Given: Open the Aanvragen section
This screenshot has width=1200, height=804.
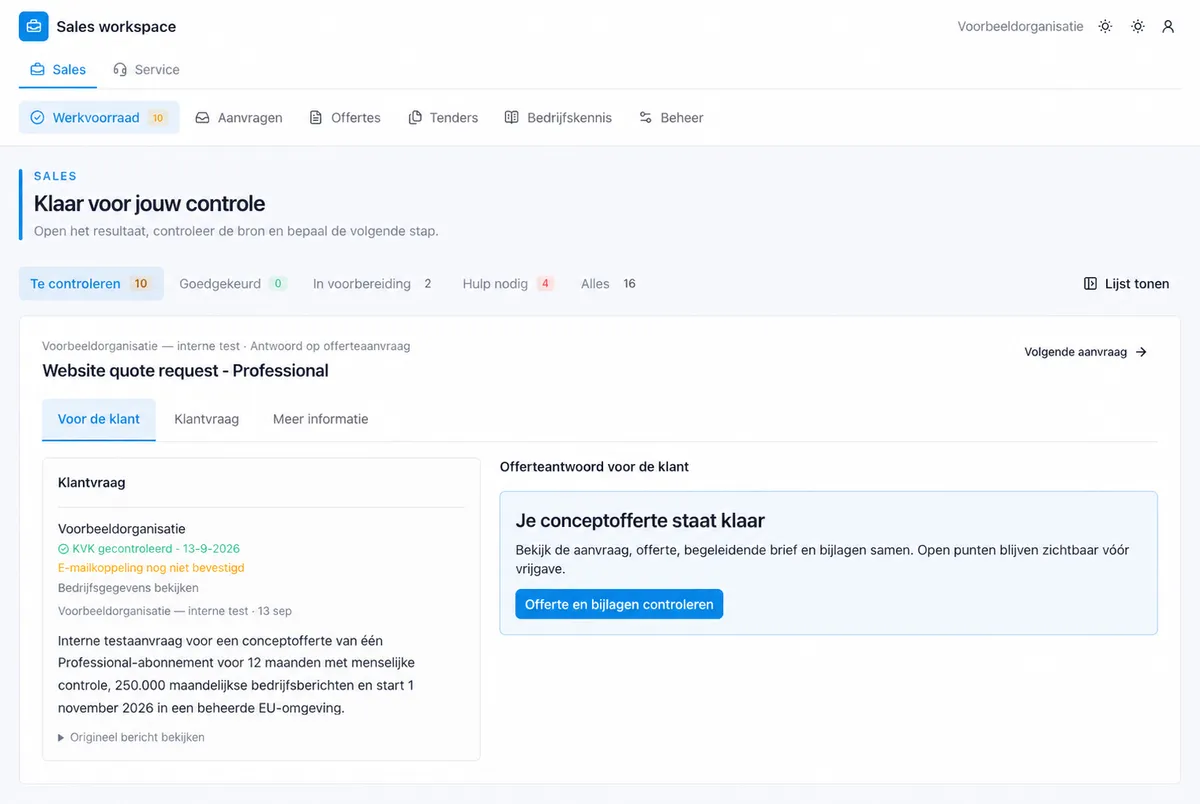Looking at the screenshot, I should click(239, 117).
